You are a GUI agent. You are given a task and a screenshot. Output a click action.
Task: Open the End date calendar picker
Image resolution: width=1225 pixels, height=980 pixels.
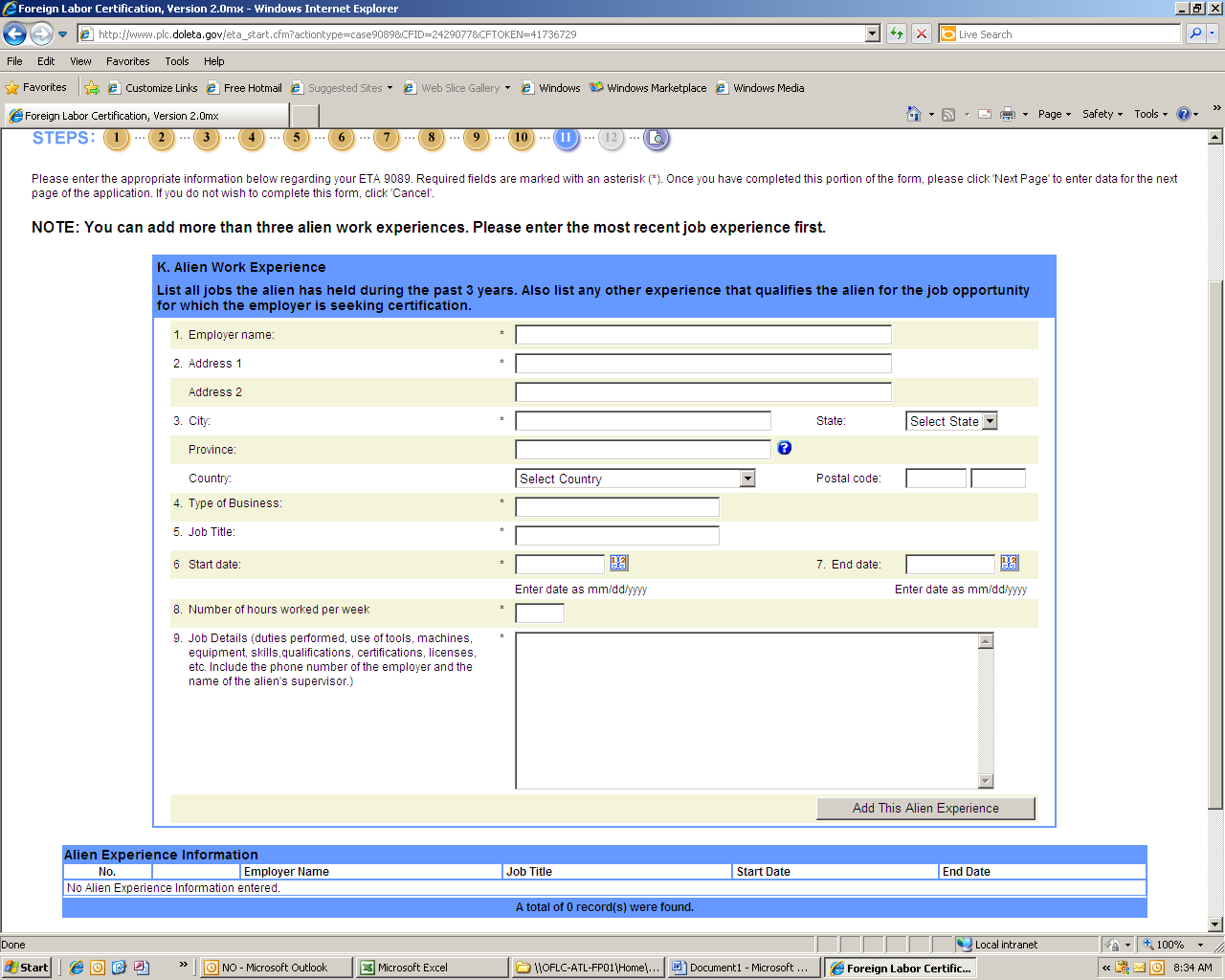pyautogui.click(x=1009, y=563)
